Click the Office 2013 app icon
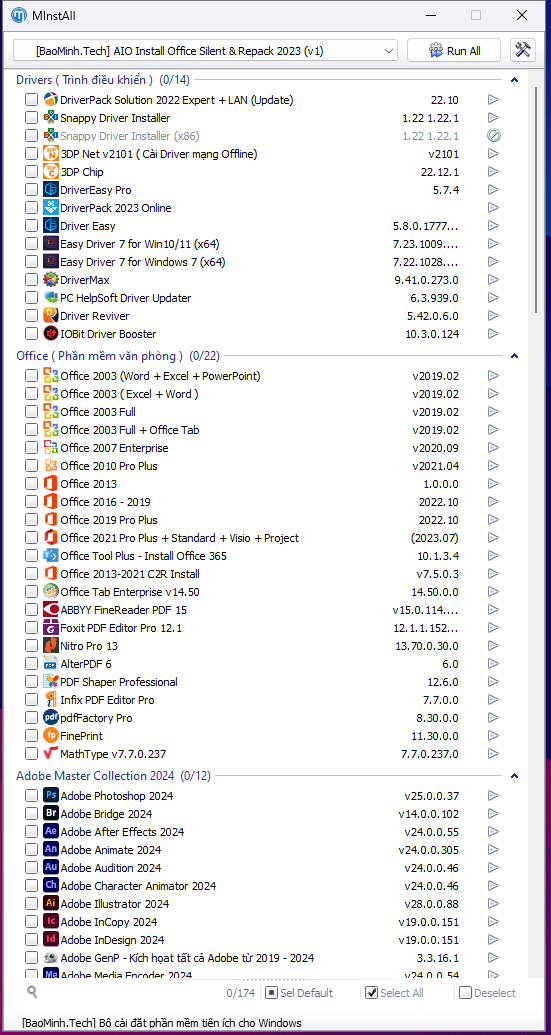This screenshot has width=551, height=1035. (51, 484)
